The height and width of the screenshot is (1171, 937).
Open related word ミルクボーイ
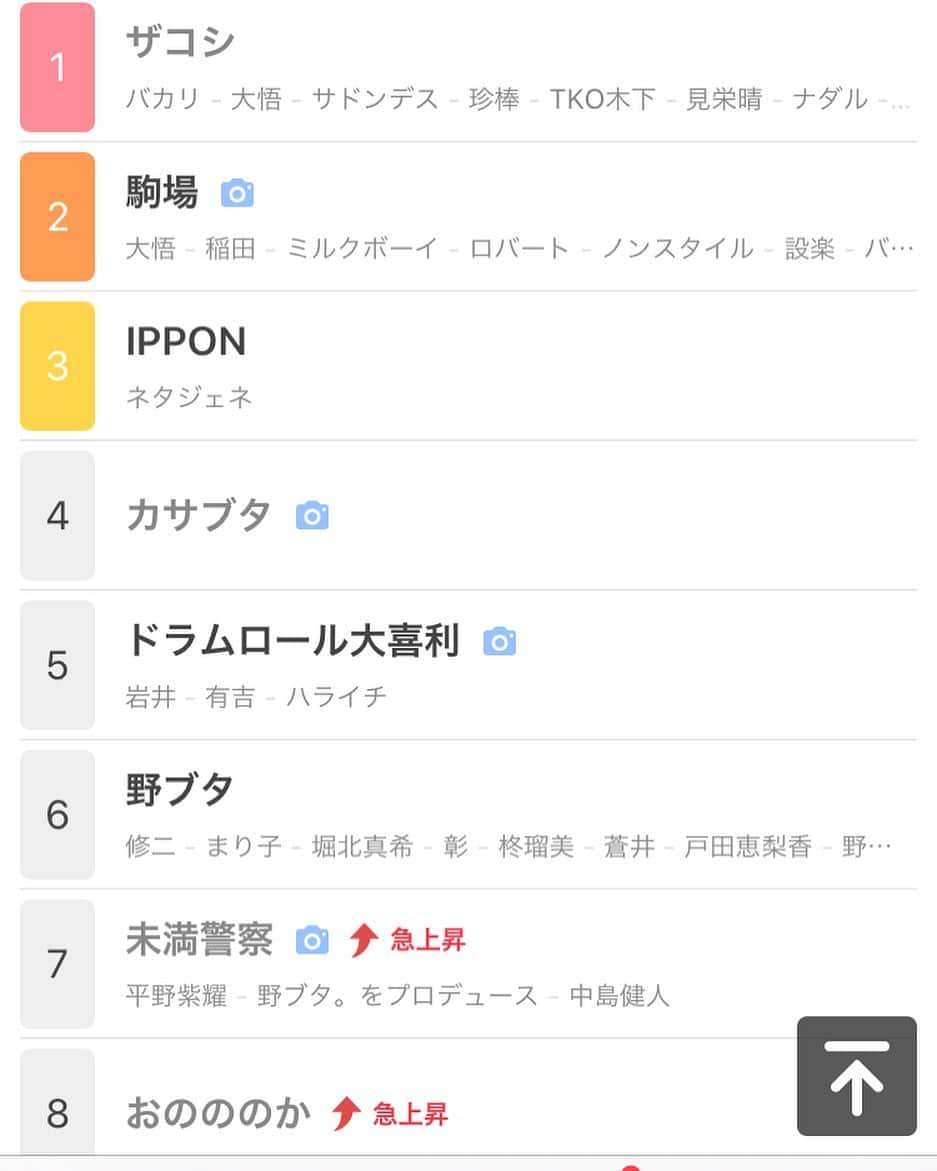[x=363, y=248]
